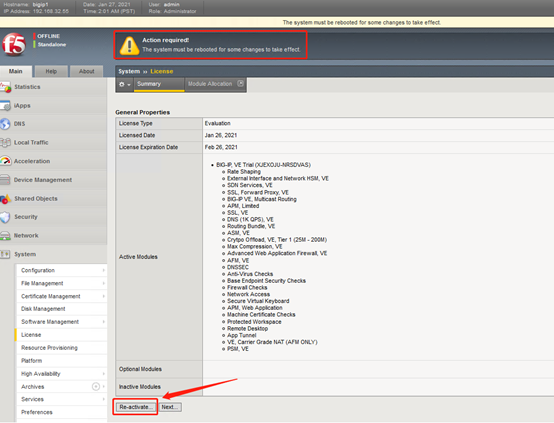Expand the Configuration submenu arrow
The image size is (554, 423).
[x=104, y=270]
